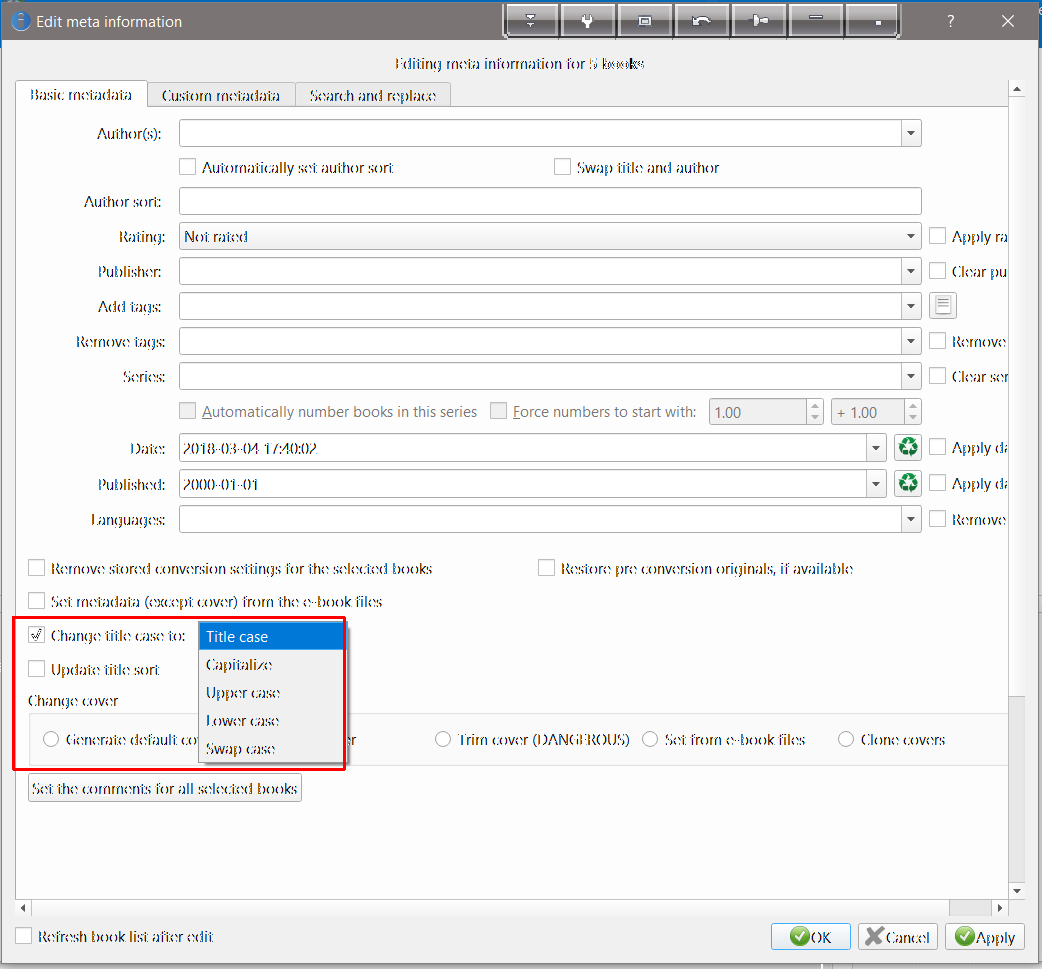Screen dimensions: 1042x969
Task: Switch to the Custom metadata tab
Action: [221, 95]
